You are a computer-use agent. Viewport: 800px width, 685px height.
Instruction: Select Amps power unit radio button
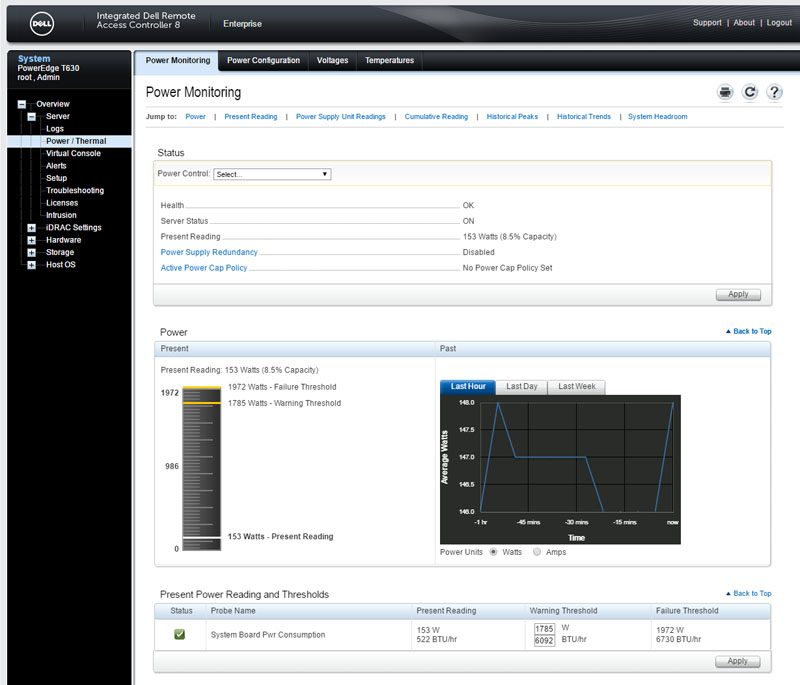(x=538, y=551)
